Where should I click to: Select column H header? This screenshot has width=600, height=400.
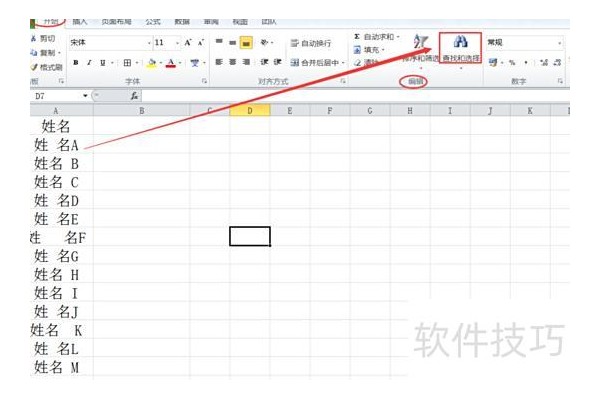[x=410, y=111]
